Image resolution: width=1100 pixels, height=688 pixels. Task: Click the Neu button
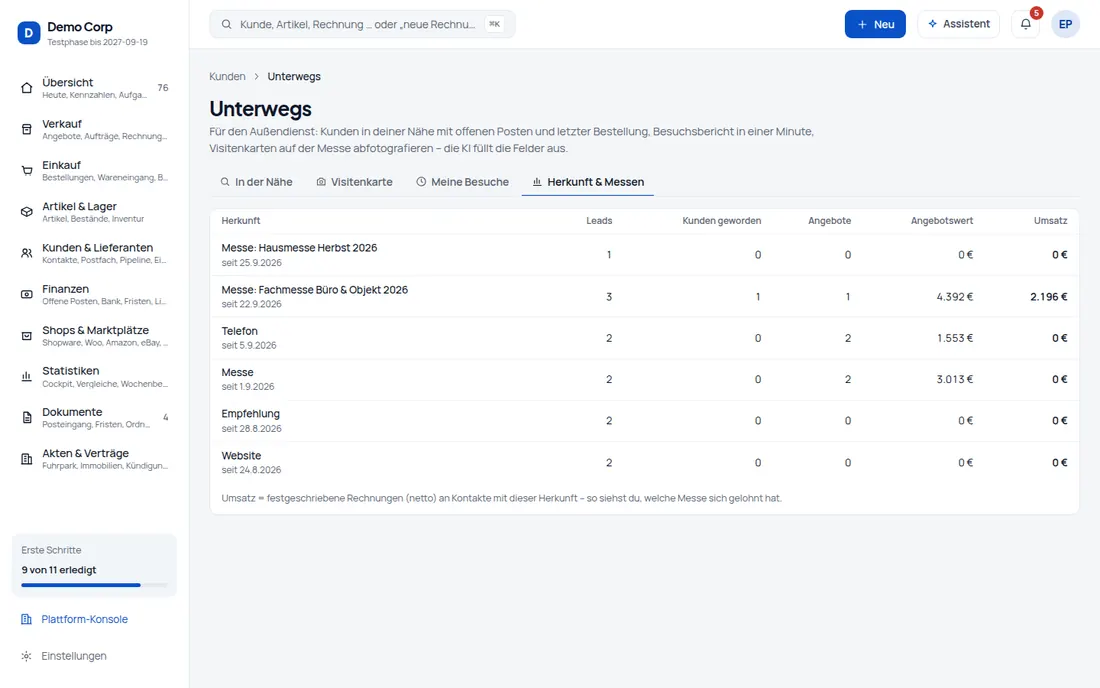point(875,24)
